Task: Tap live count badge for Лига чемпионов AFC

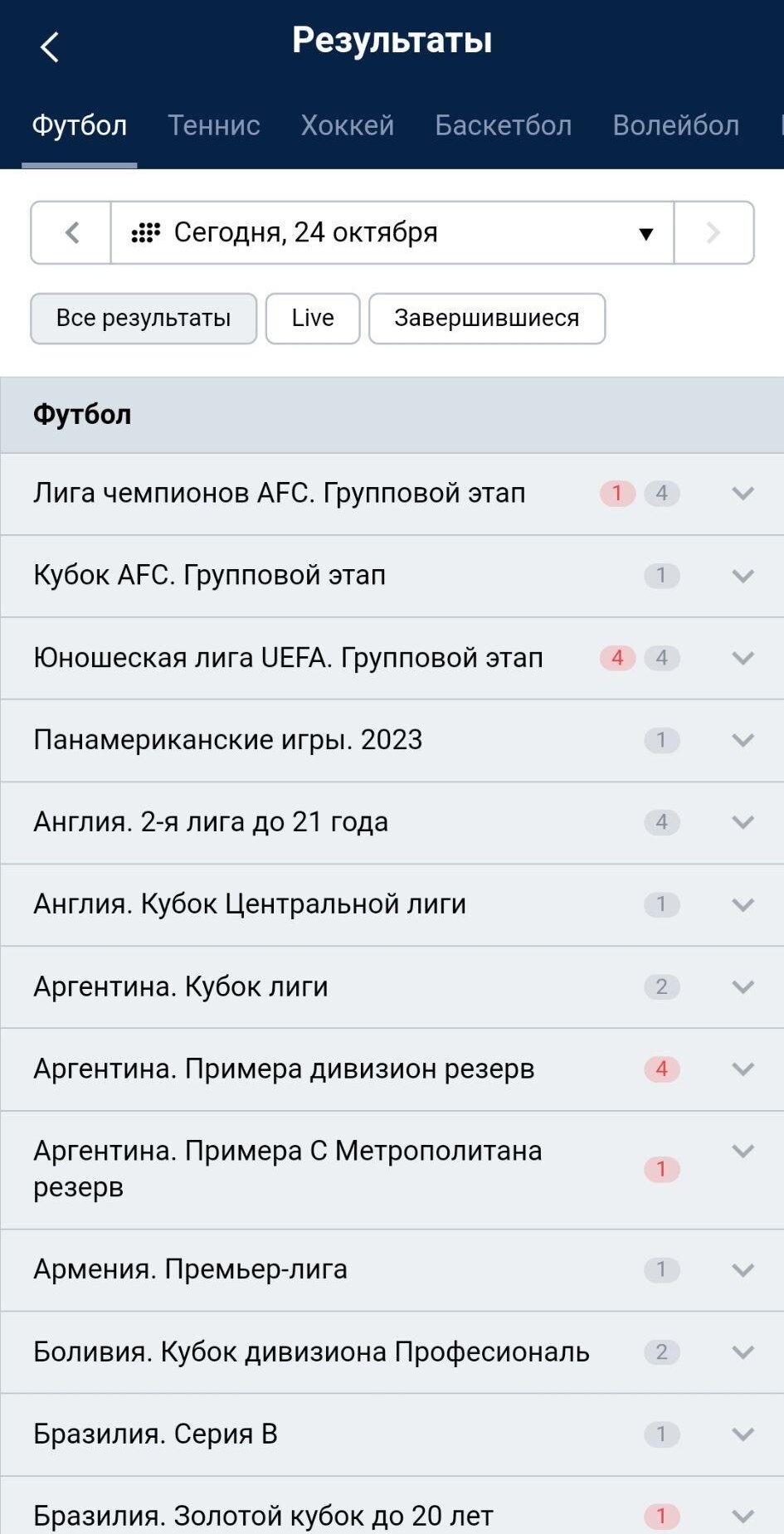Action: pyautogui.click(x=617, y=494)
